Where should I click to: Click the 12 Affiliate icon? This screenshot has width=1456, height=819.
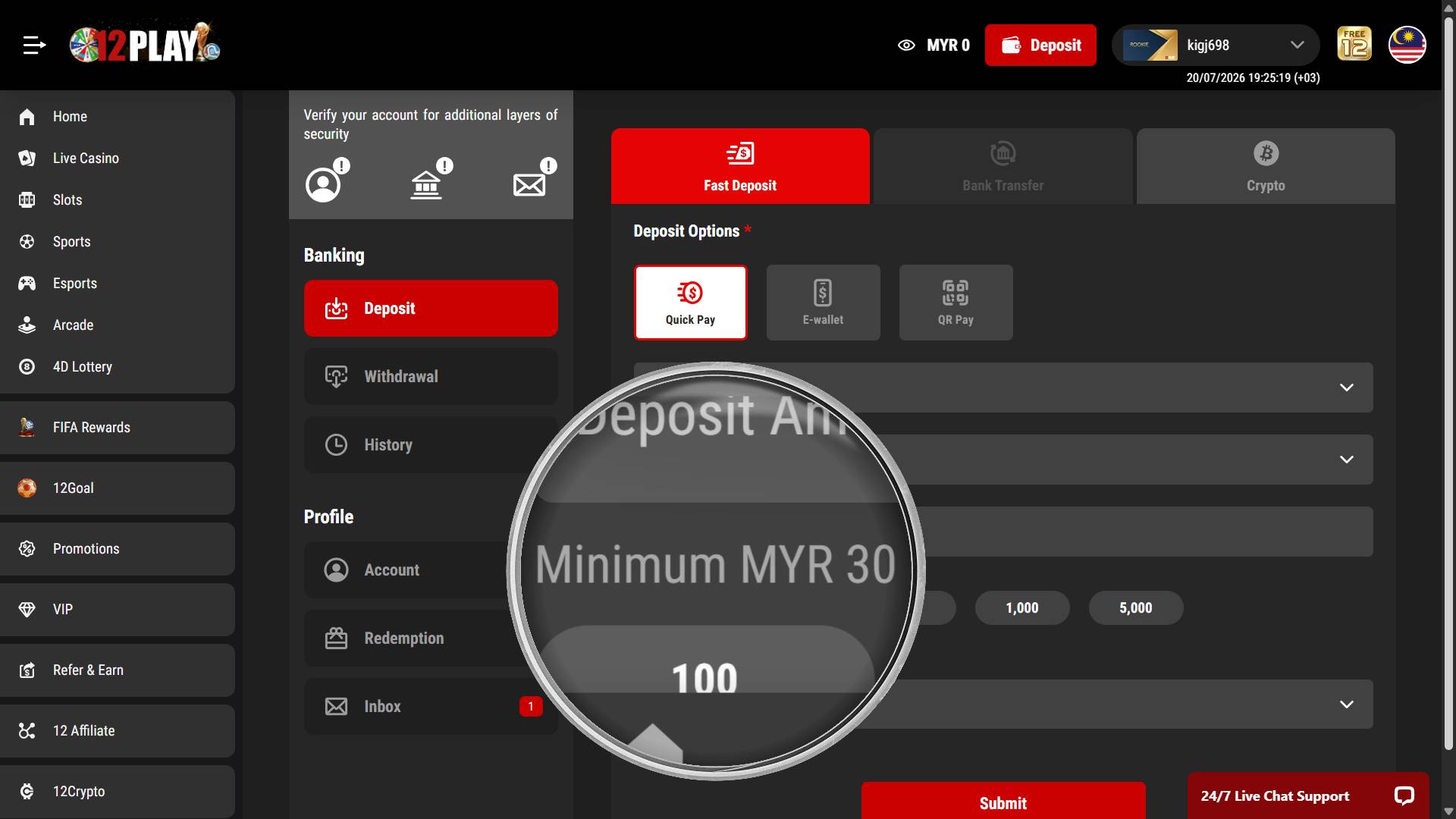pyautogui.click(x=27, y=731)
